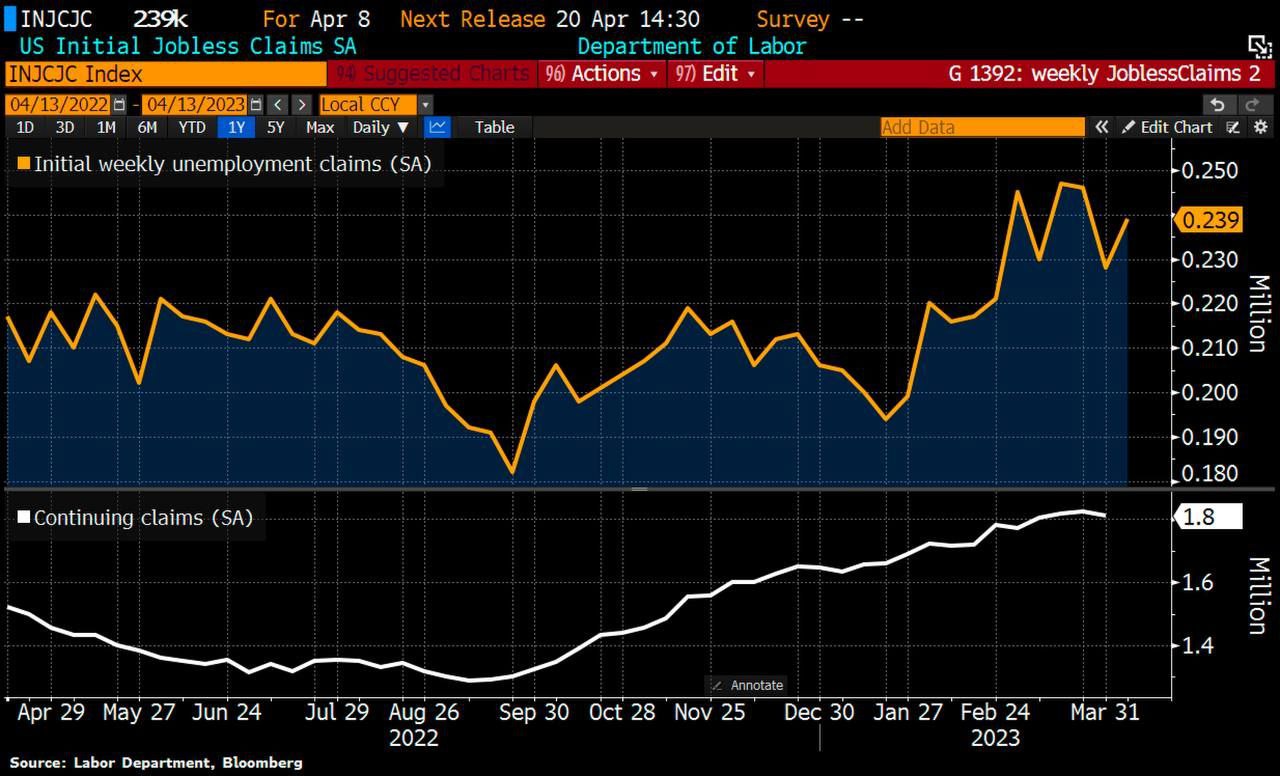Switch to line chart view icon
This screenshot has width=1280, height=776.
[437, 127]
